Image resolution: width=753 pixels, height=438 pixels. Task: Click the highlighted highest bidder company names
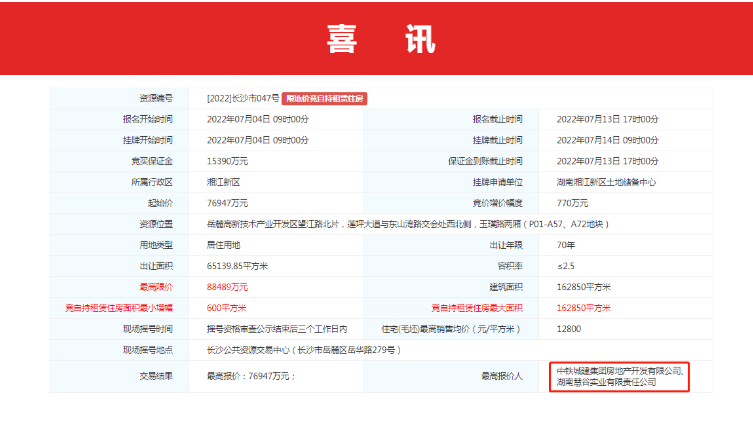[620, 377]
